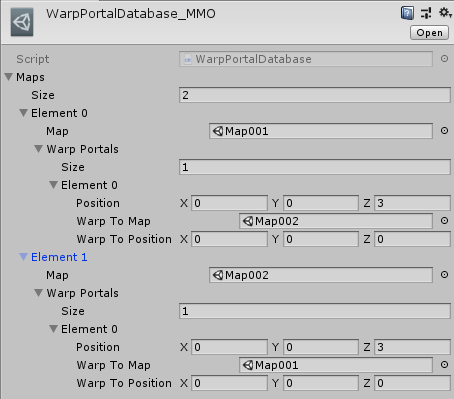
Task: Collapse Warp Portals under Element 1
Action: click(39, 293)
